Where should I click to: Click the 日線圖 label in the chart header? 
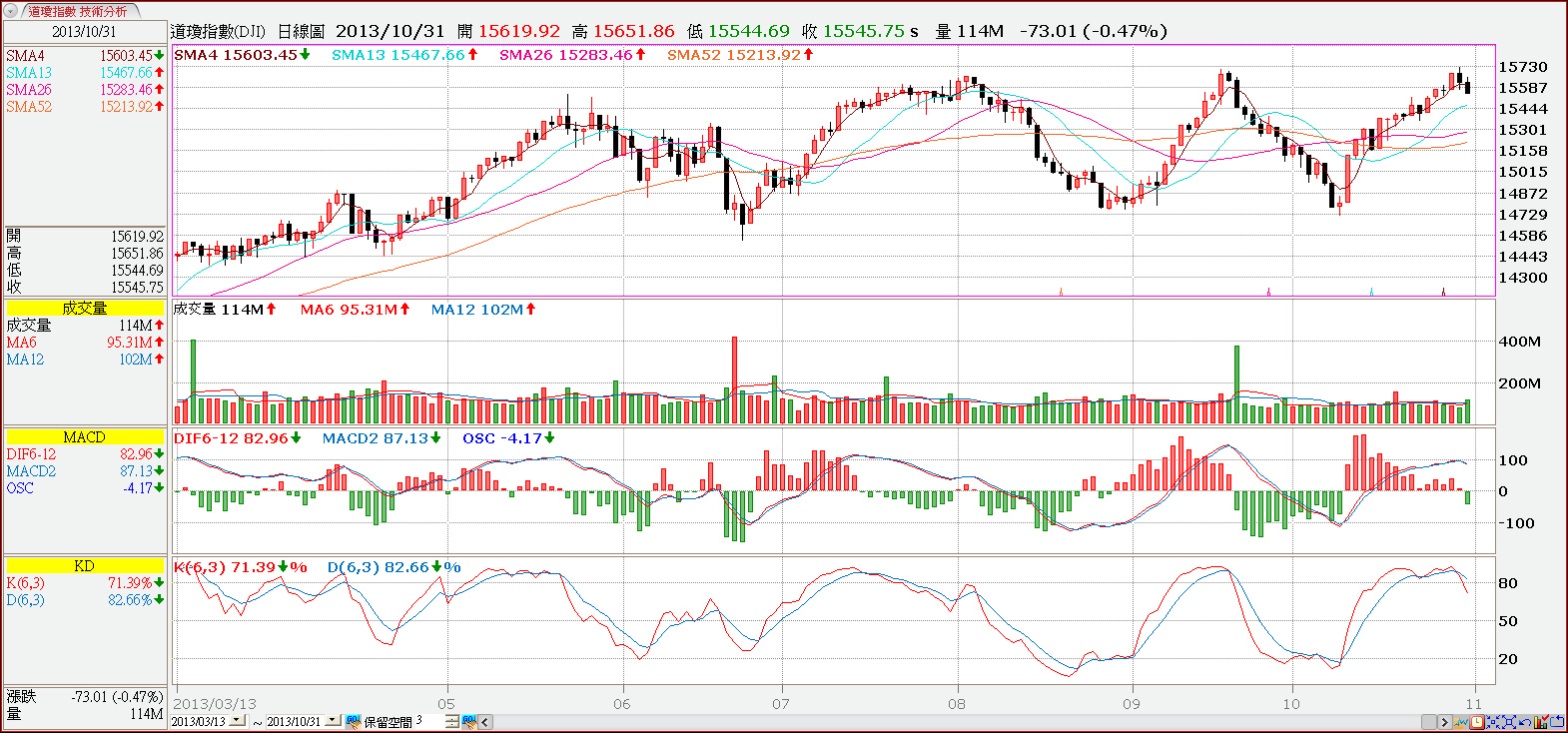coord(301,32)
